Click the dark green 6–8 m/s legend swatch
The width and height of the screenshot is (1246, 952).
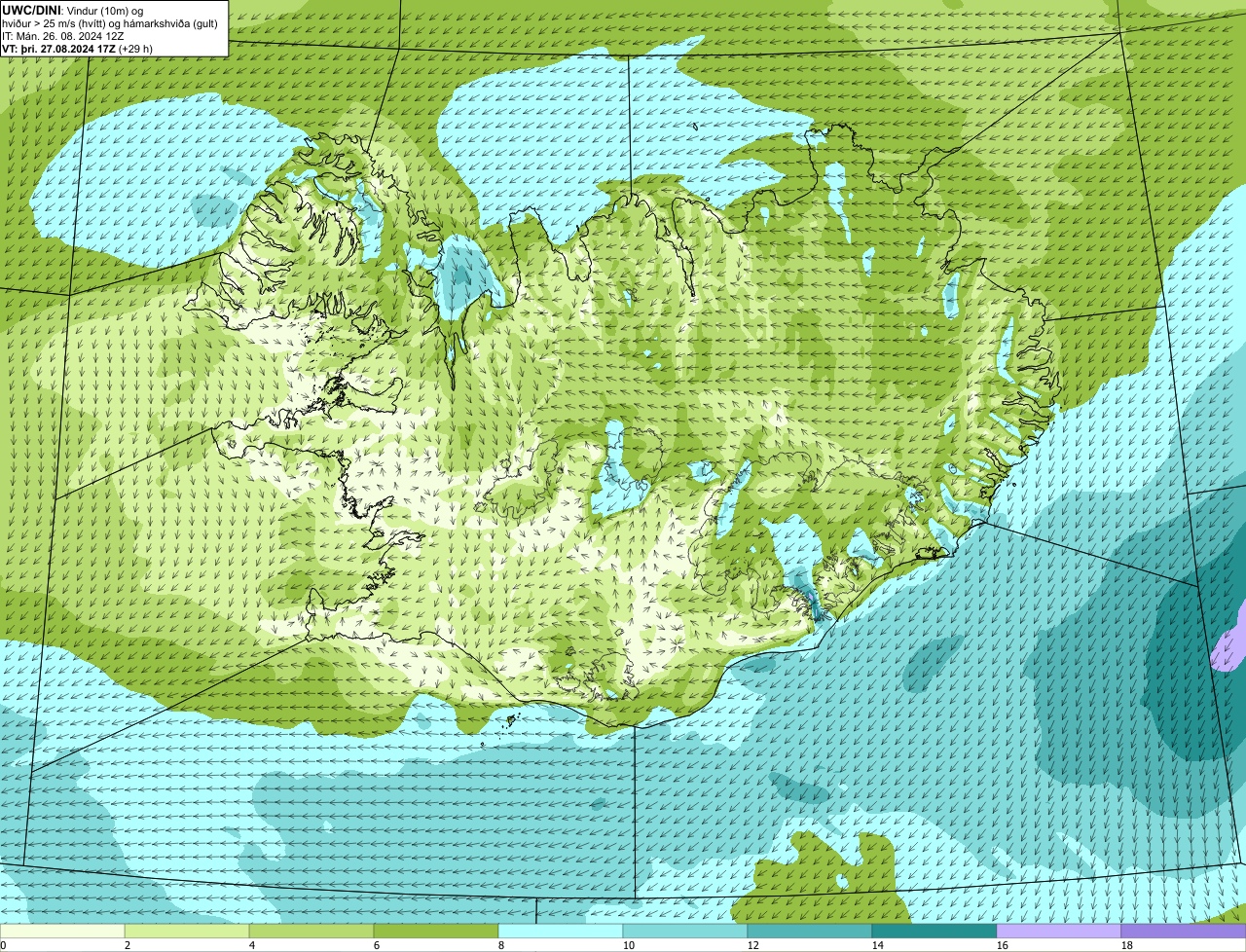coord(436,931)
